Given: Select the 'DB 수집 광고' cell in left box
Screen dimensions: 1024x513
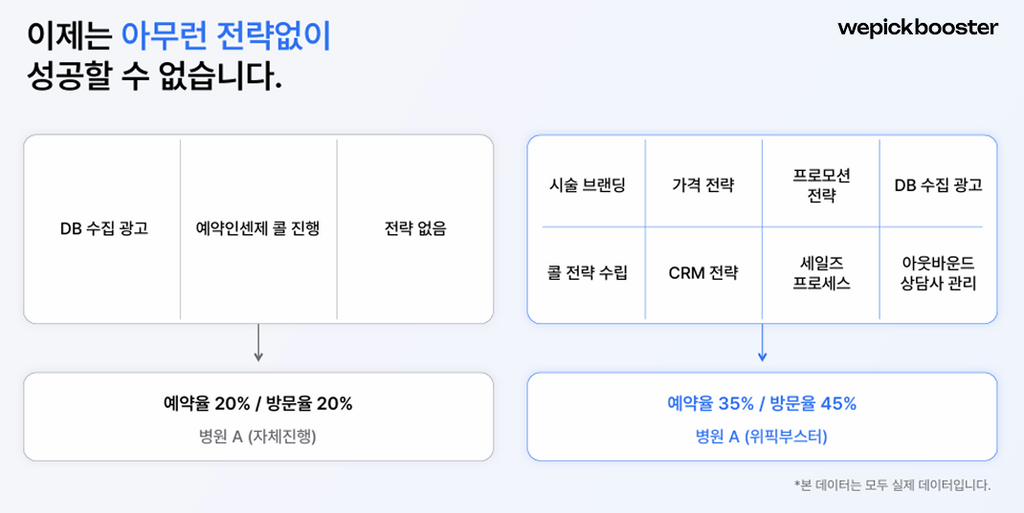Looking at the screenshot, I should [x=104, y=228].
